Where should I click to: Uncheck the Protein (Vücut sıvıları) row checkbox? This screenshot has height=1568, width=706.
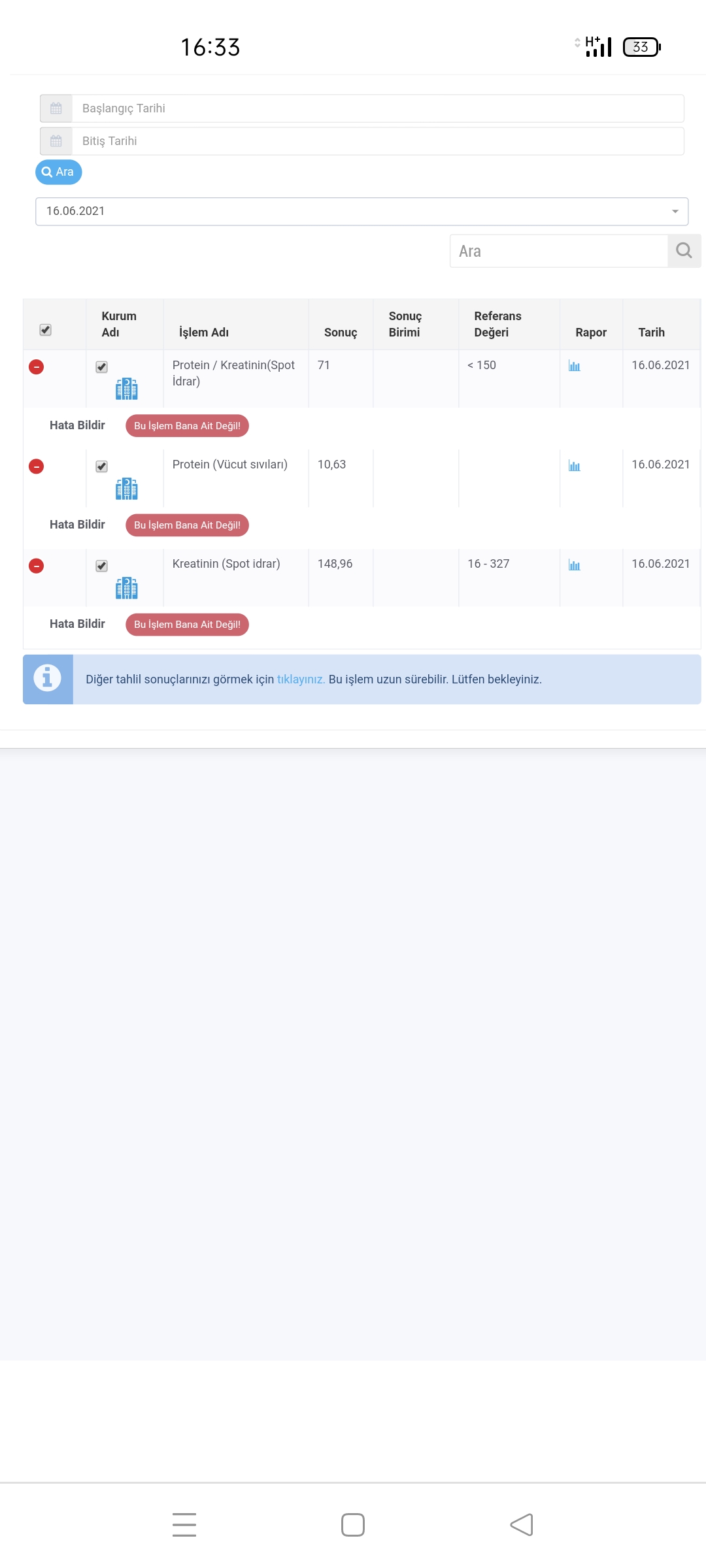[101, 466]
